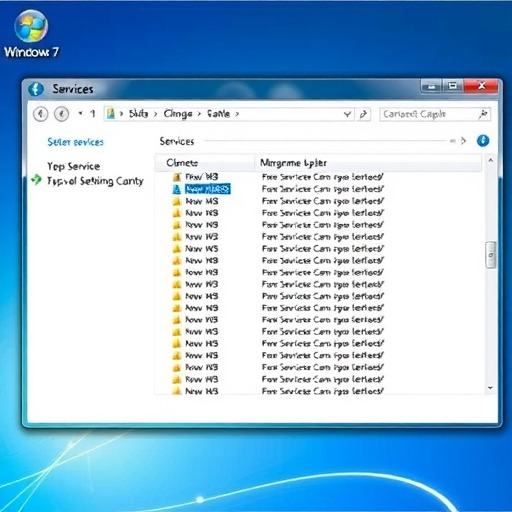Maximize the Services window

[x=453, y=86]
